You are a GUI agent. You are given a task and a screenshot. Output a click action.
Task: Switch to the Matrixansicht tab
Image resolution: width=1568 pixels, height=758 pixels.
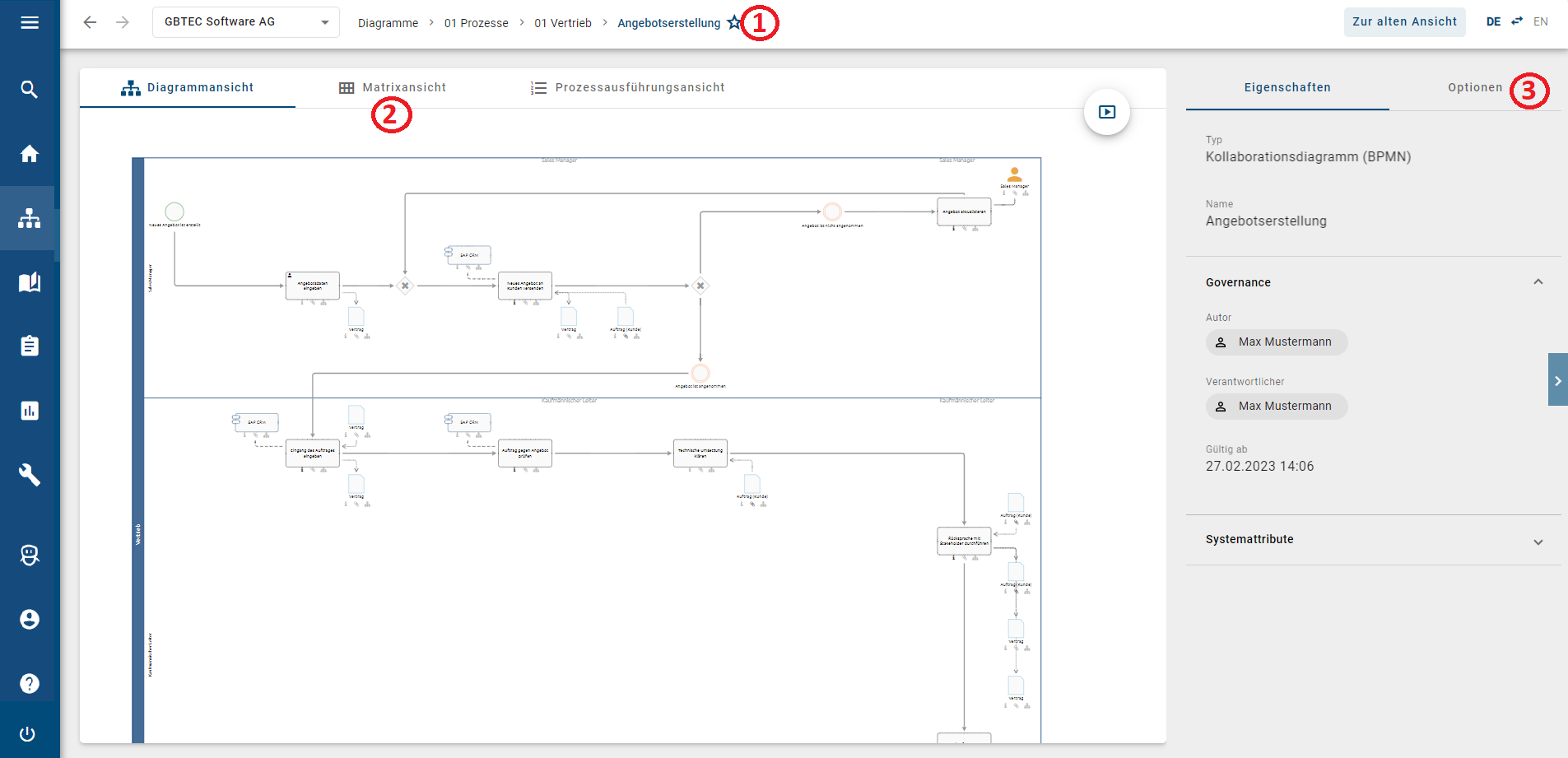click(393, 87)
